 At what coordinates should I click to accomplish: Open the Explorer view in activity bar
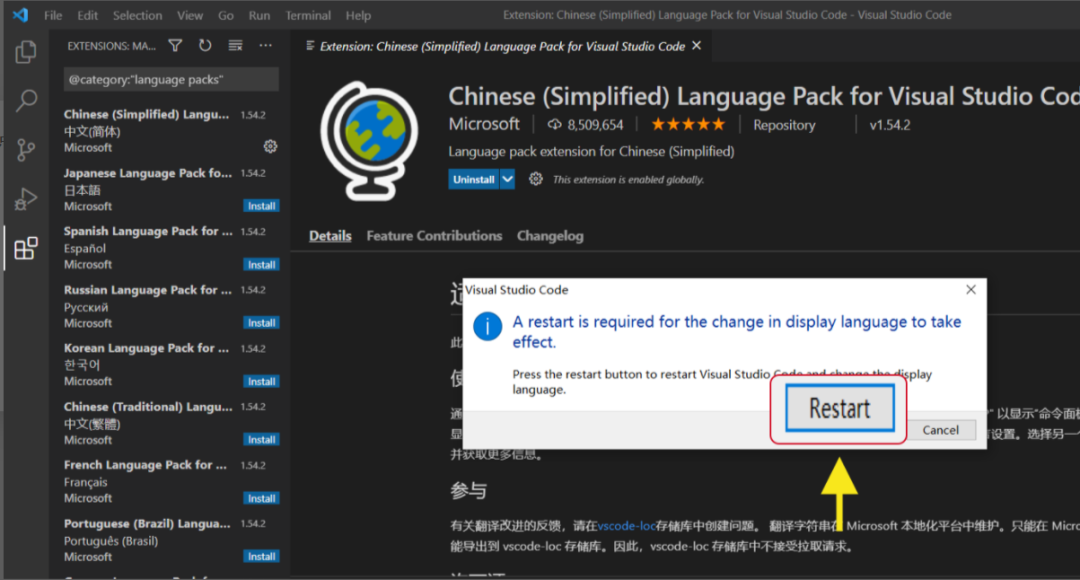pyautogui.click(x=25, y=52)
